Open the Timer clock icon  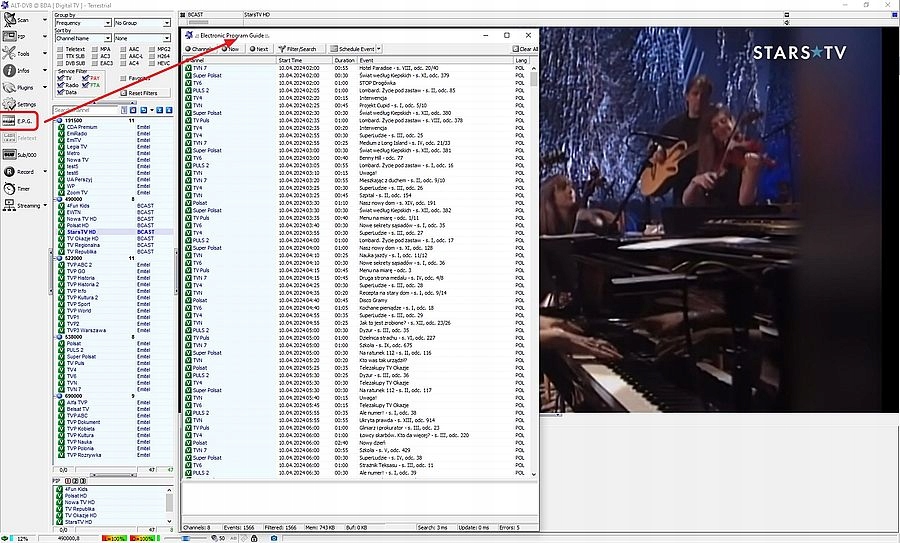[10, 188]
